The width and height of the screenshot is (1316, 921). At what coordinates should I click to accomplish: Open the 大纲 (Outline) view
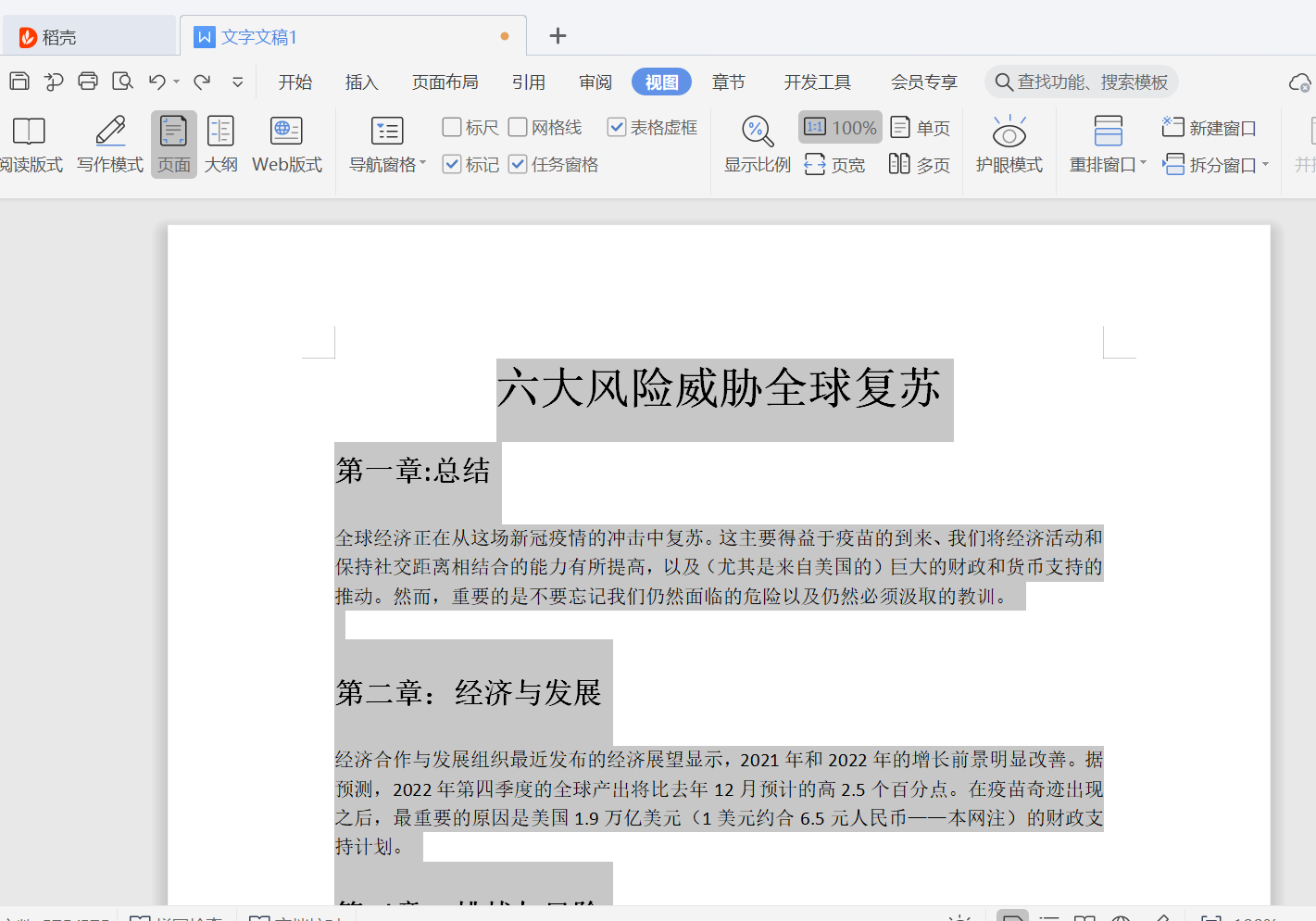(220, 144)
